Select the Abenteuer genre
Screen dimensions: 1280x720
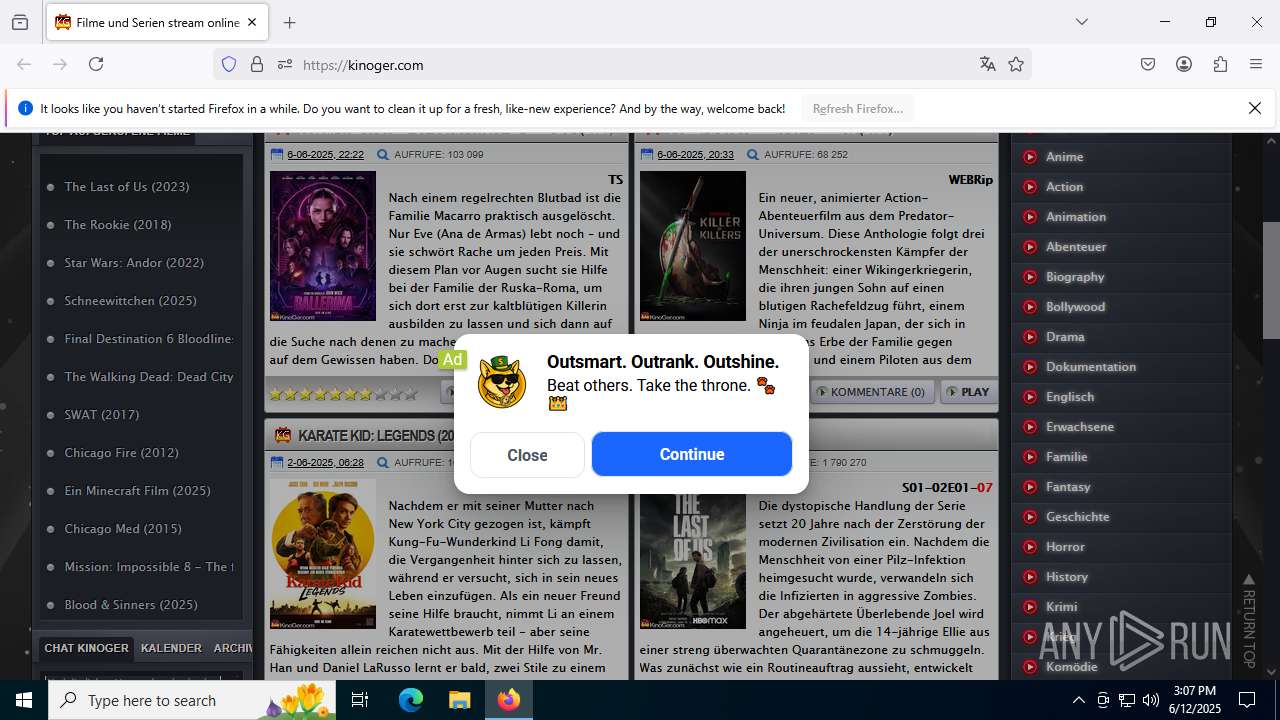[1076, 246]
